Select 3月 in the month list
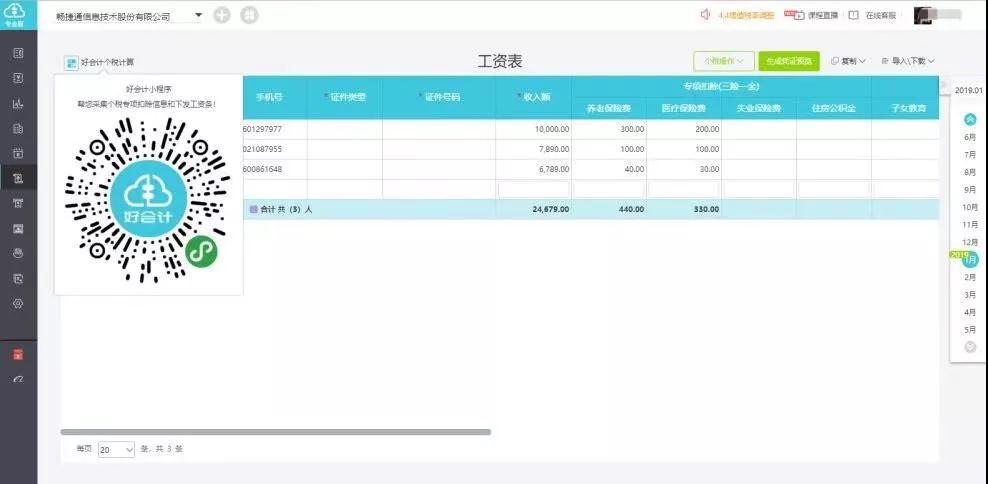 tap(970, 295)
